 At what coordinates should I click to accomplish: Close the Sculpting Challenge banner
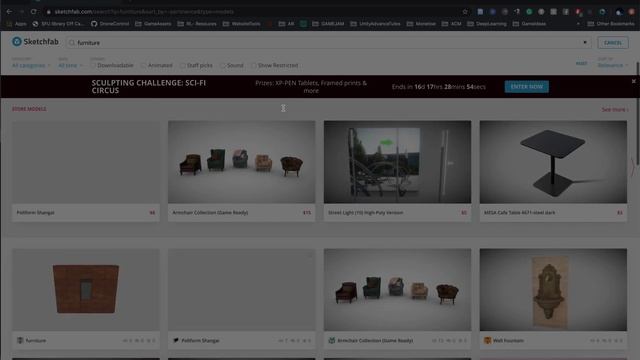[x=633, y=81]
